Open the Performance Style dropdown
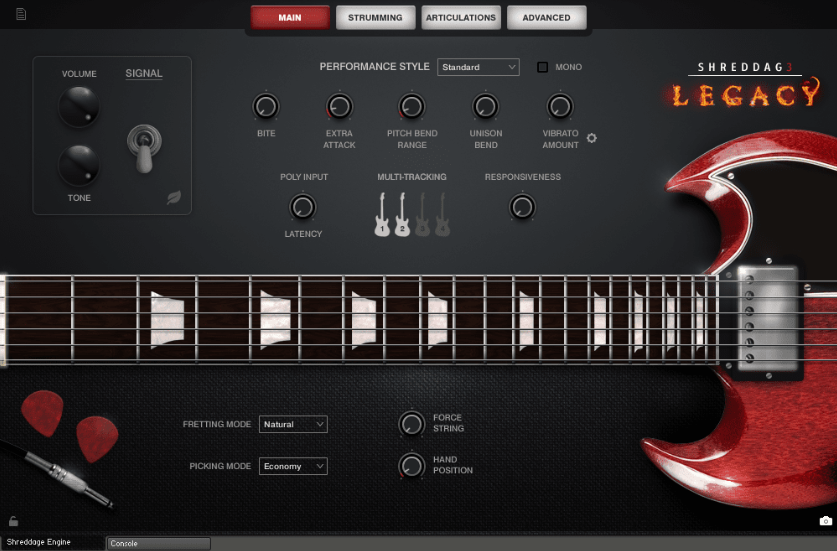837x551 pixels. click(x=478, y=67)
